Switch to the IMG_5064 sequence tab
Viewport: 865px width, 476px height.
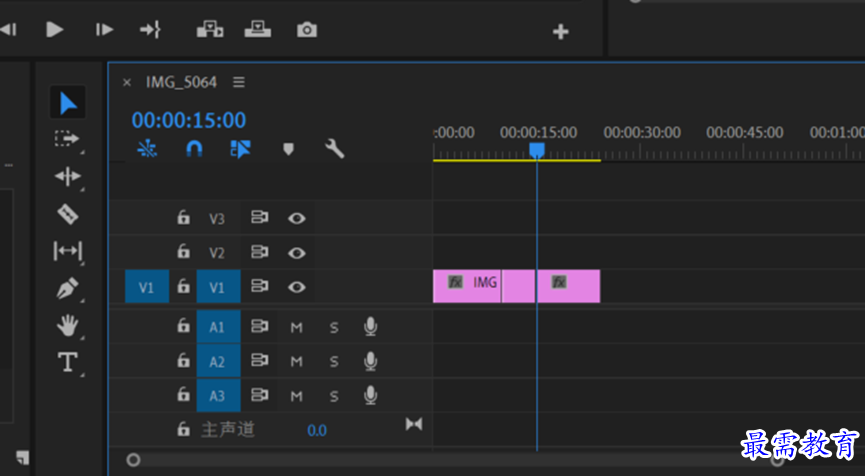pos(181,82)
